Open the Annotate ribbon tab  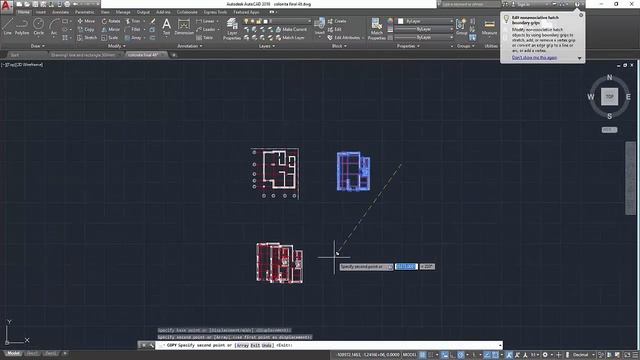[x=60, y=12]
